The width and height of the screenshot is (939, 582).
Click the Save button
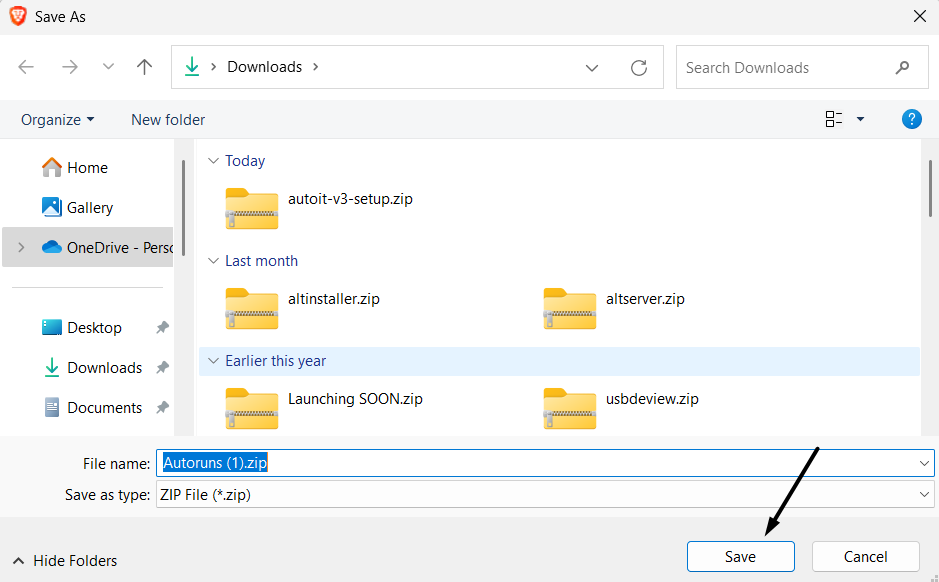tap(740, 557)
